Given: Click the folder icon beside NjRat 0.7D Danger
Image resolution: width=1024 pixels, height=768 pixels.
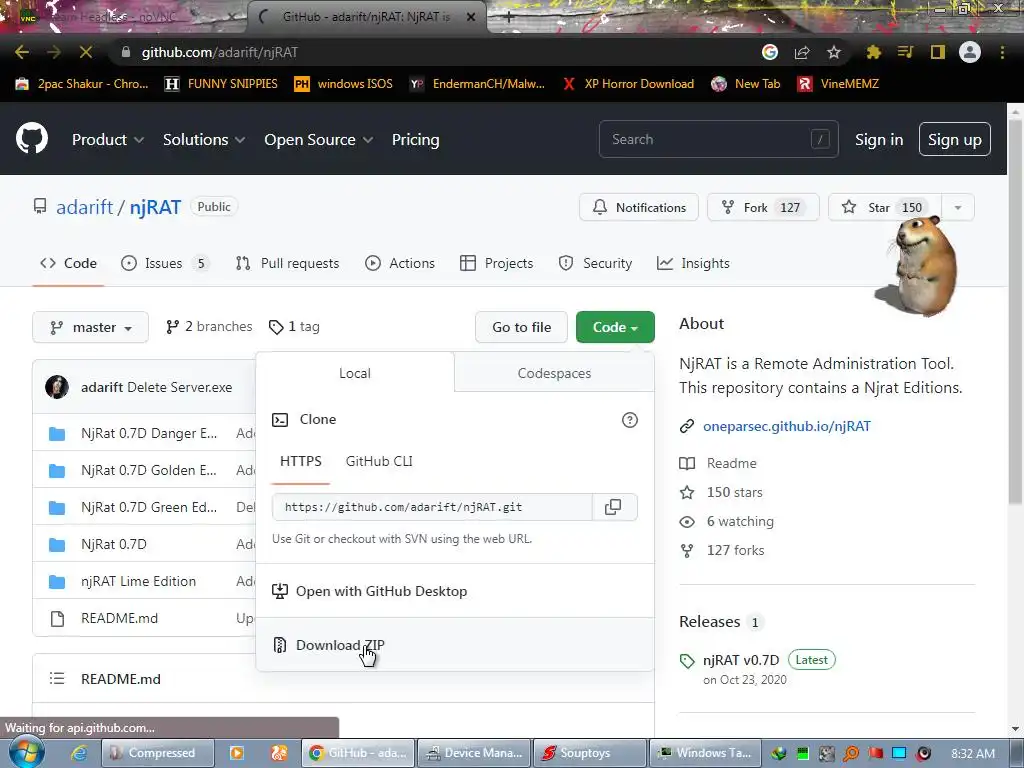Looking at the screenshot, I should 57,434.
